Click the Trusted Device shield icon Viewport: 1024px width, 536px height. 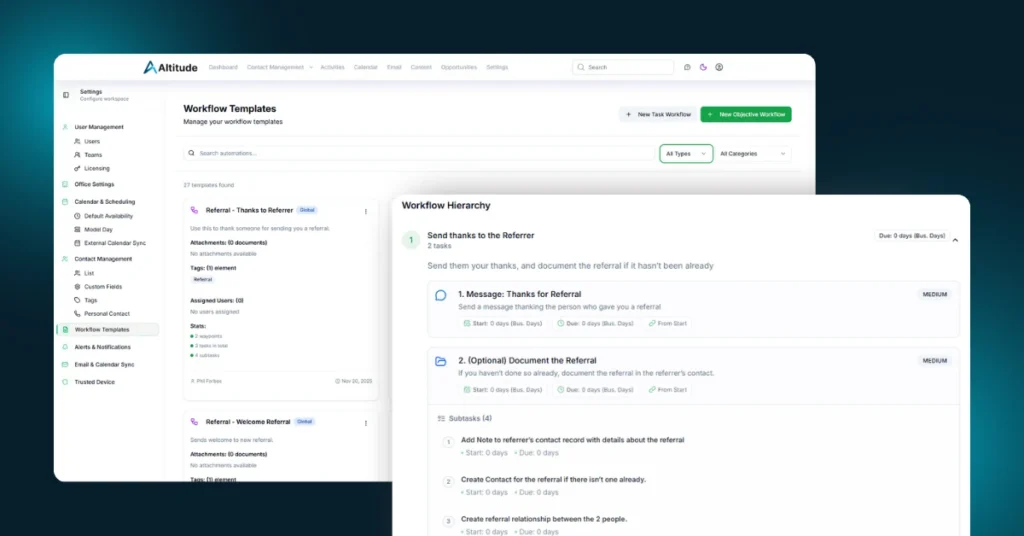tap(65, 382)
